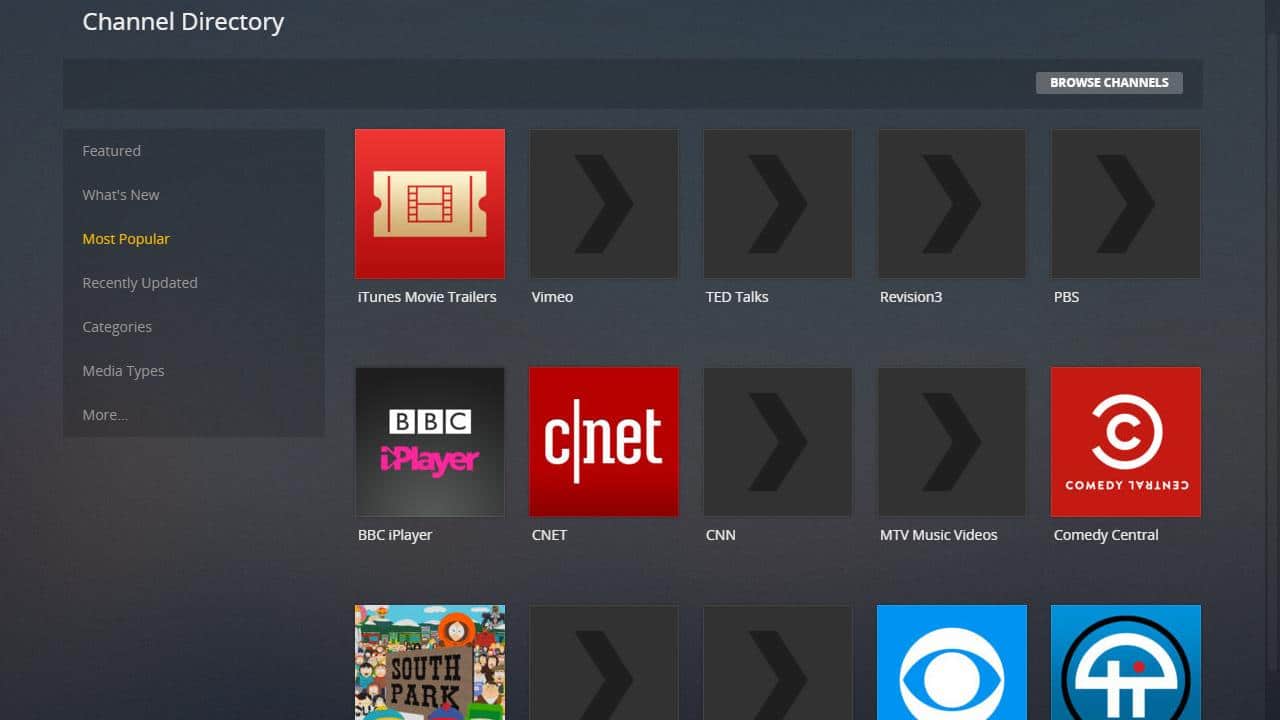The image size is (1280, 720).
Task: Open the Categories sidebar item
Action: 117,327
